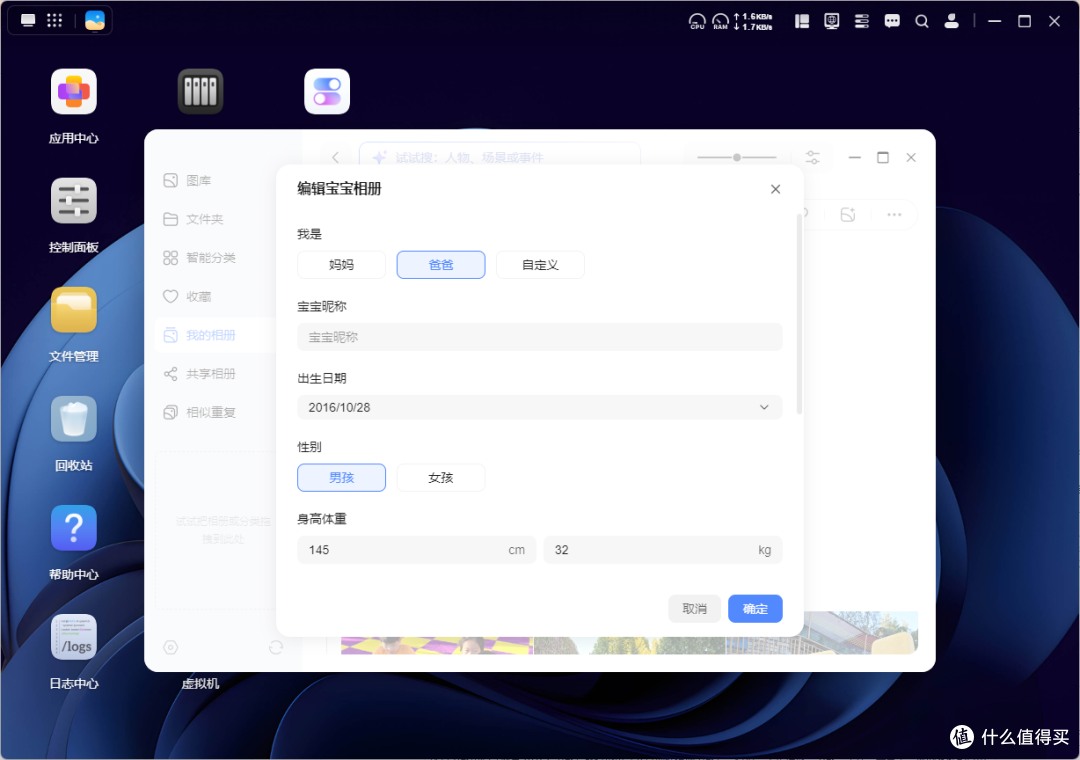This screenshot has width=1080, height=760.
Task: Click the photo app icon in top bar
Action: coord(95,20)
